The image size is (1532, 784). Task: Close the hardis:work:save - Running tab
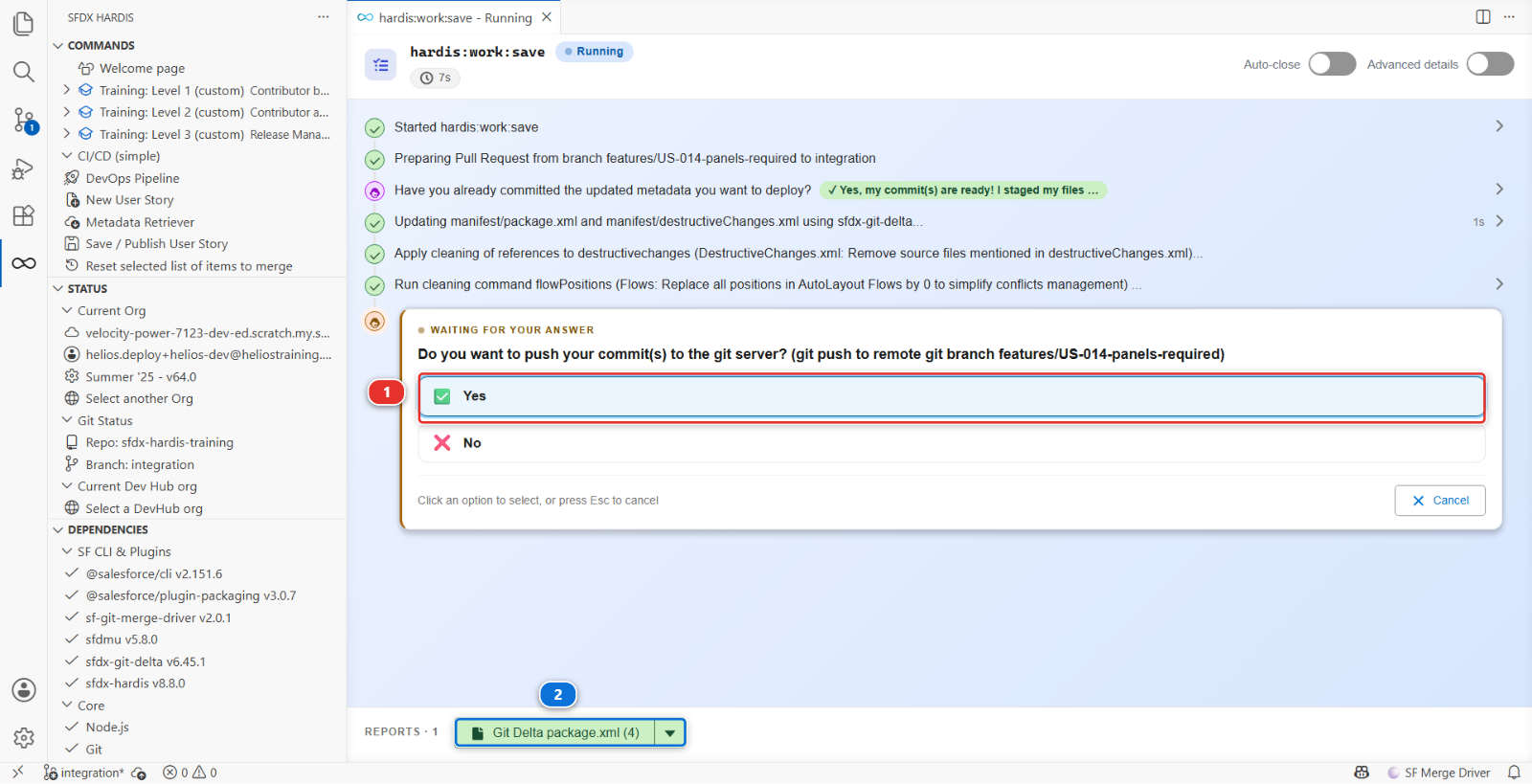click(x=547, y=17)
